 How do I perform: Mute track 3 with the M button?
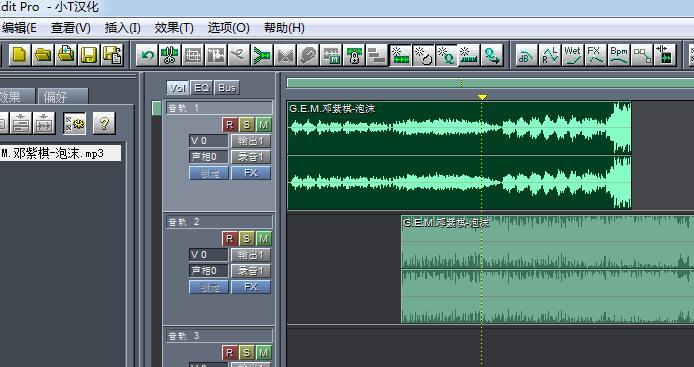(x=264, y=353)
